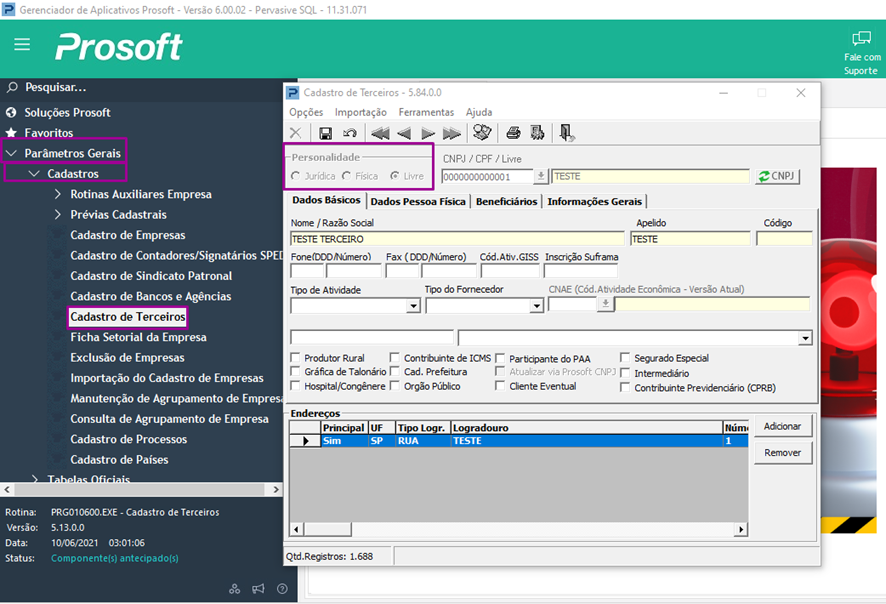Click the Undo arrow toolbar icon

(x=350, y=133)
